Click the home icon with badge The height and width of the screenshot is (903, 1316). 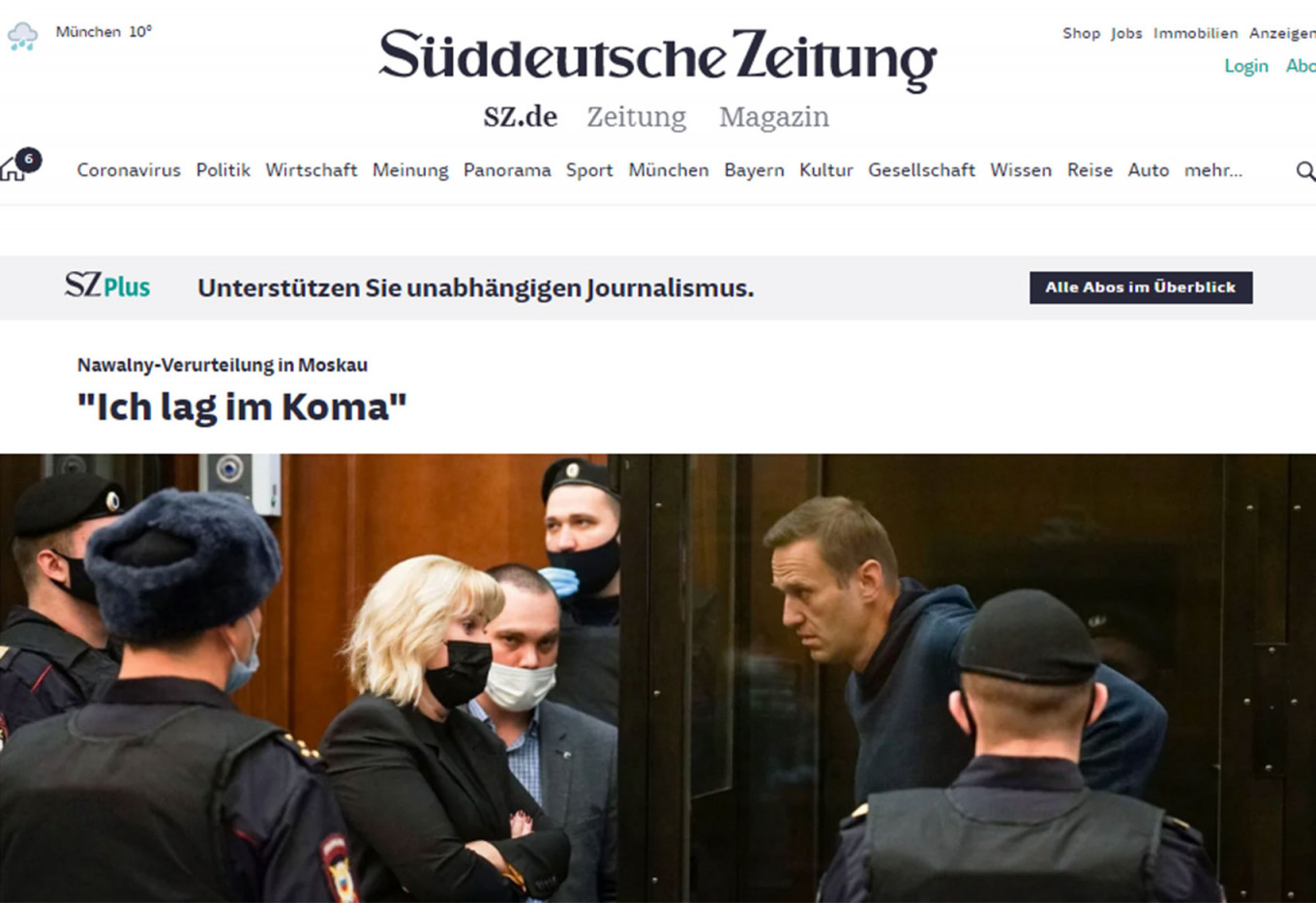click(20, 165)
